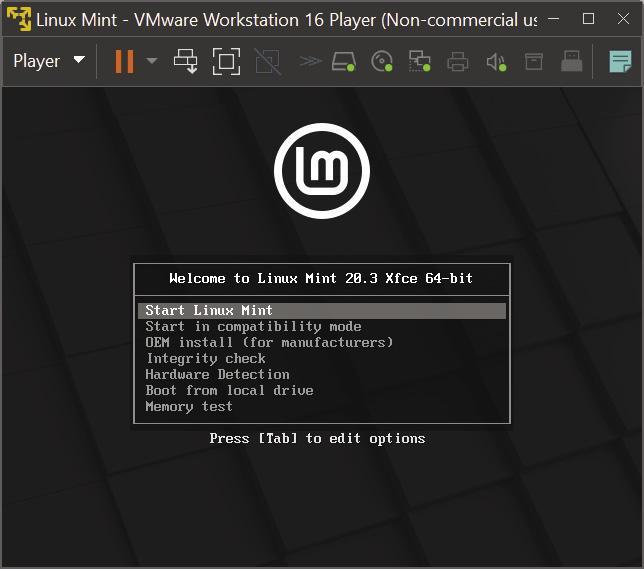Open the Player menu
The height and width of the screenshot is (569, 644).
[x=49, y=61]
